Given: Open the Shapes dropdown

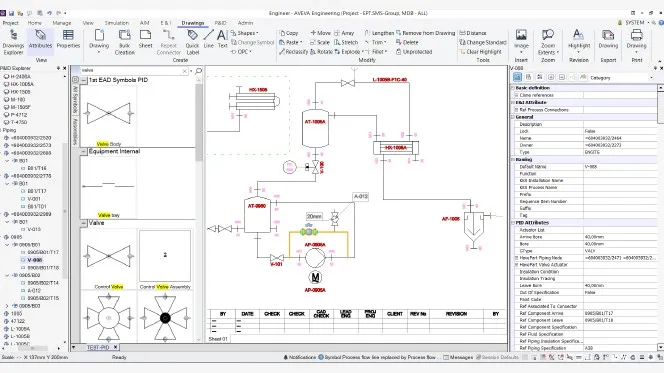Looking at the screenshot, I should [x=245, y=33].
